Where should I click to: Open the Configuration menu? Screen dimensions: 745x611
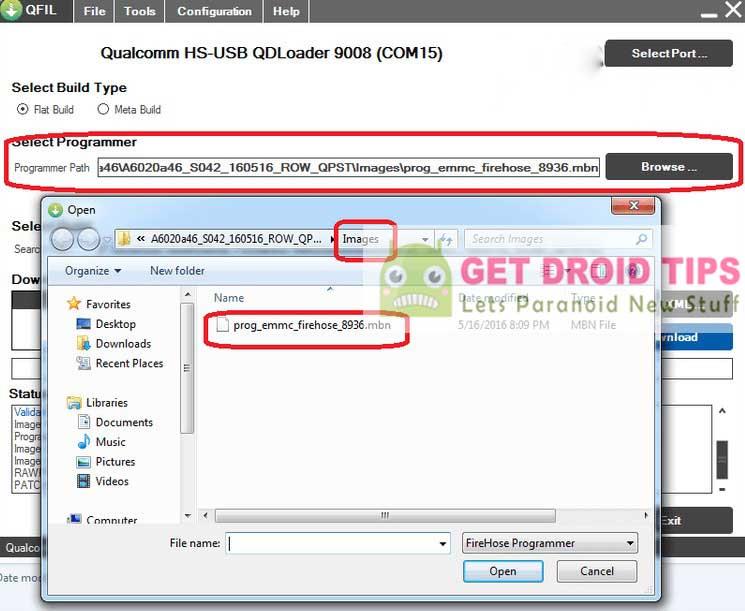[214, 11]
